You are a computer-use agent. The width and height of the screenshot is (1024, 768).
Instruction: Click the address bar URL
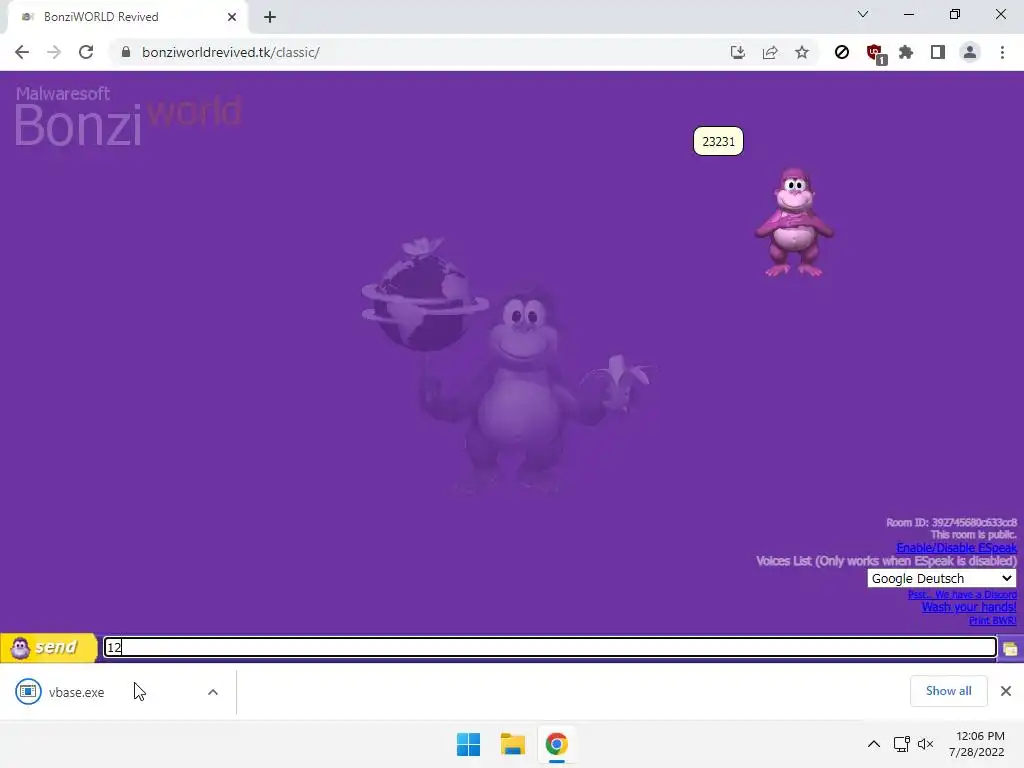(231, 52)
